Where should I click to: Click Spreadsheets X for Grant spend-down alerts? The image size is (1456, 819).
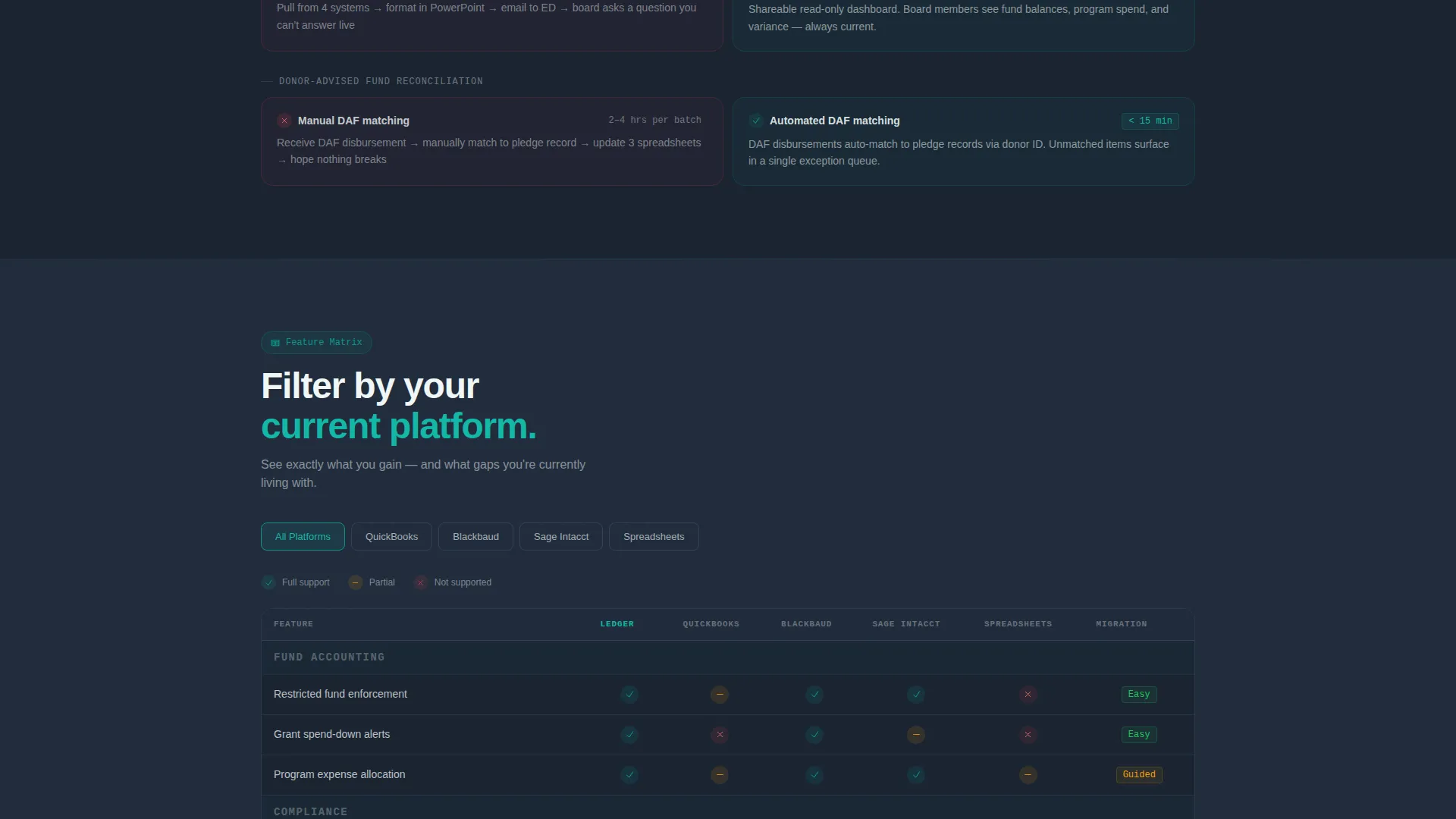tap(1028, 735)
